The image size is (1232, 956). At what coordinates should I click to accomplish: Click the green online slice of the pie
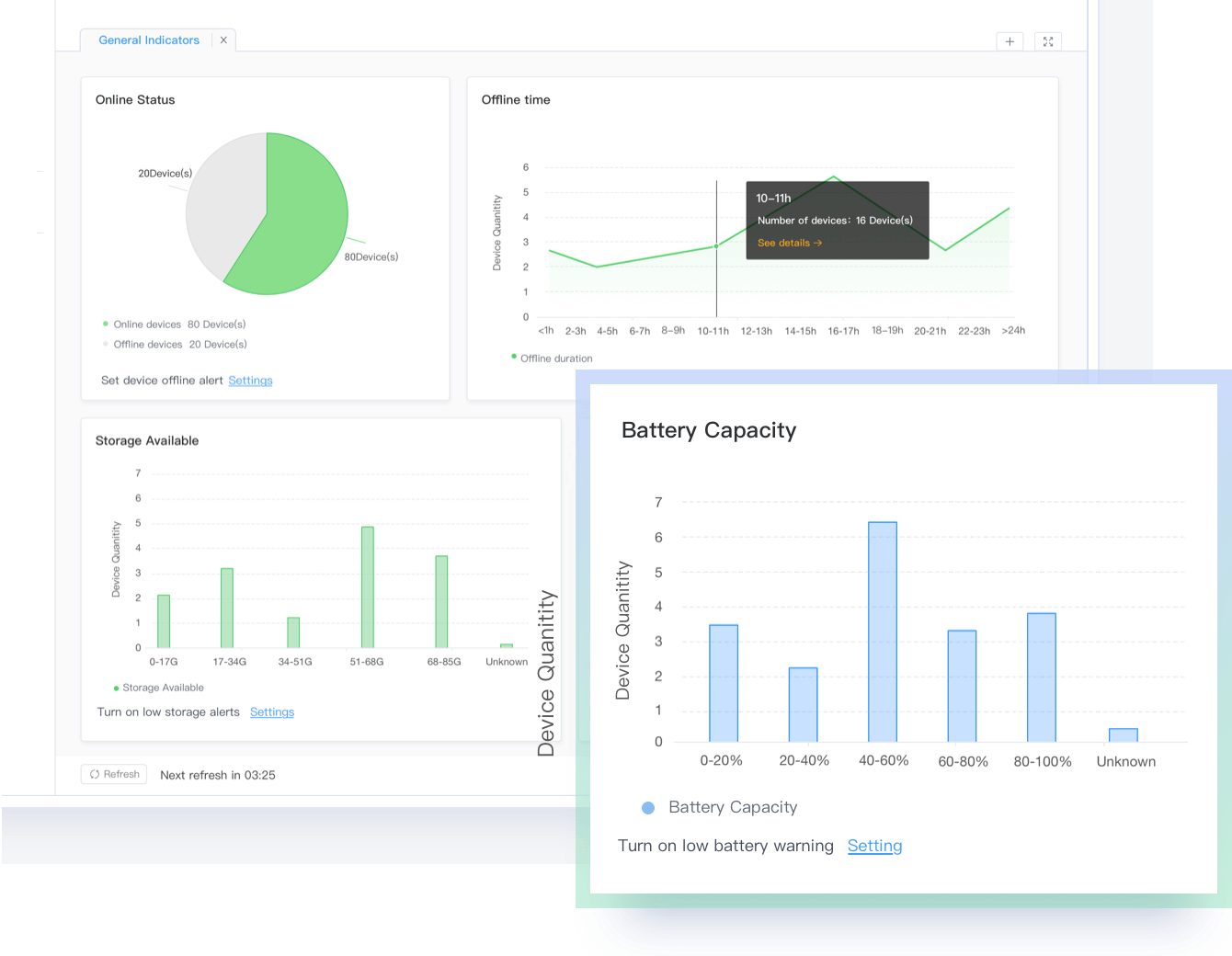point(303,211)
